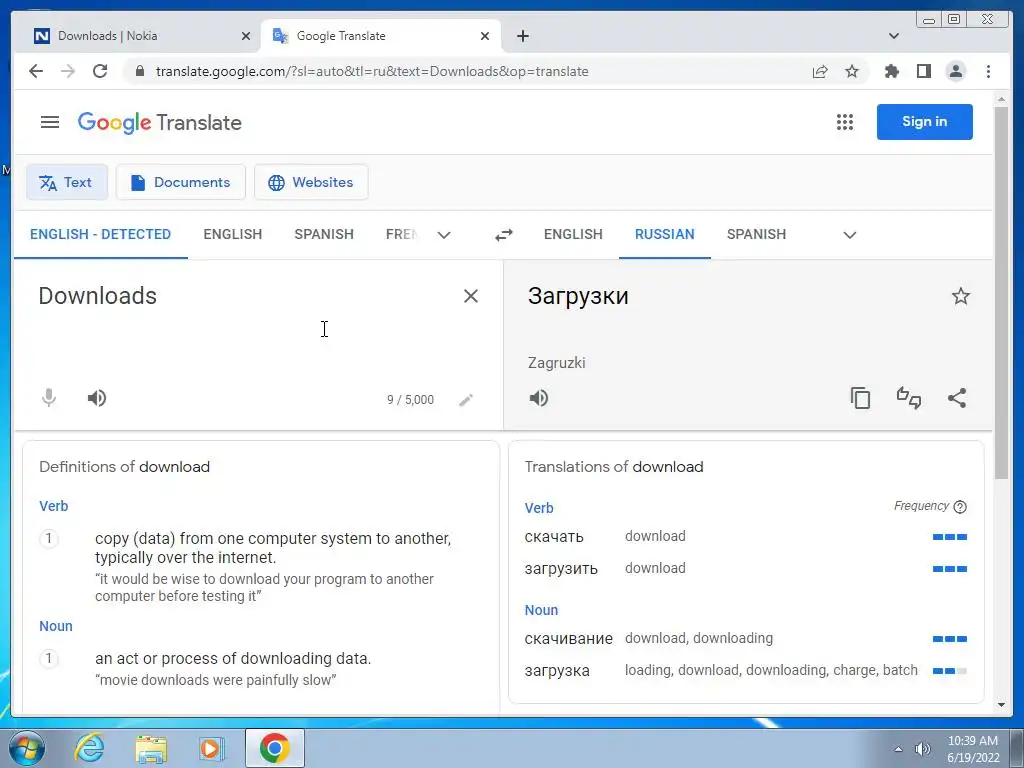Open Windows Media Player from taskbar
This screenshot has width=1024, height=768.
pos(211,748)
